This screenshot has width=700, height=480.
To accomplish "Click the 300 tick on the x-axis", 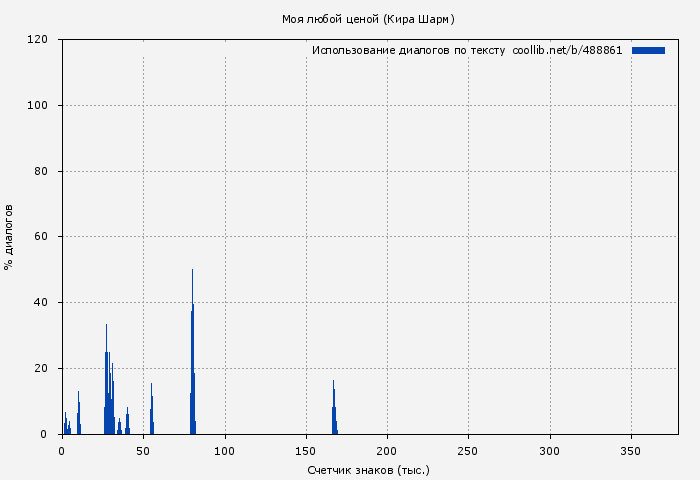I will (x=549, y=451).
